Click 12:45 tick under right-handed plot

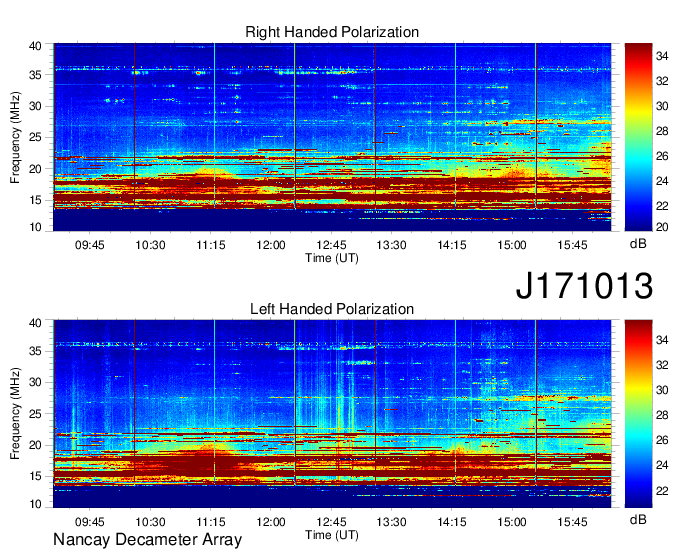(332, 245)
